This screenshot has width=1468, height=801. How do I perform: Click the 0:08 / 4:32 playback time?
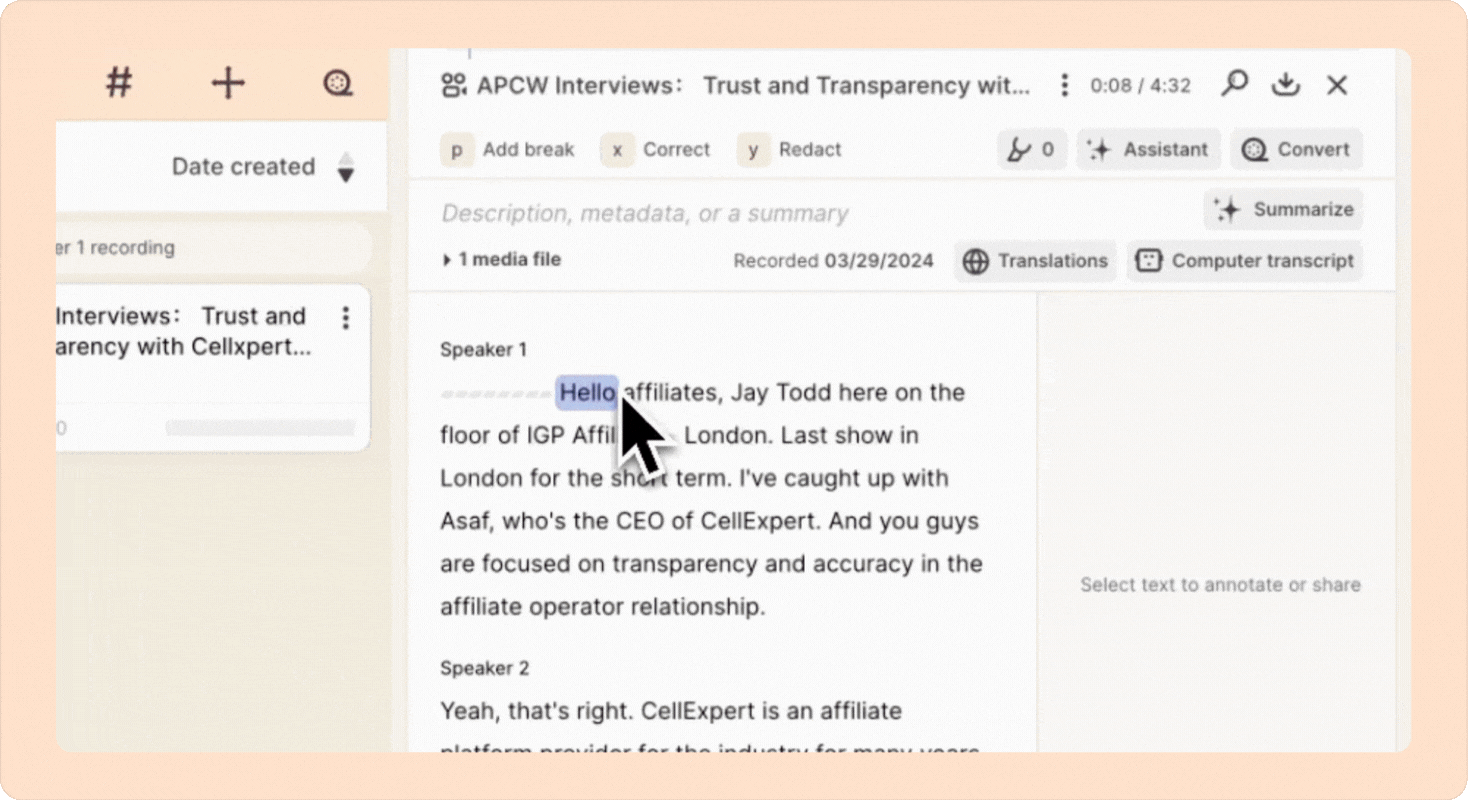[x=1140, y=86]
